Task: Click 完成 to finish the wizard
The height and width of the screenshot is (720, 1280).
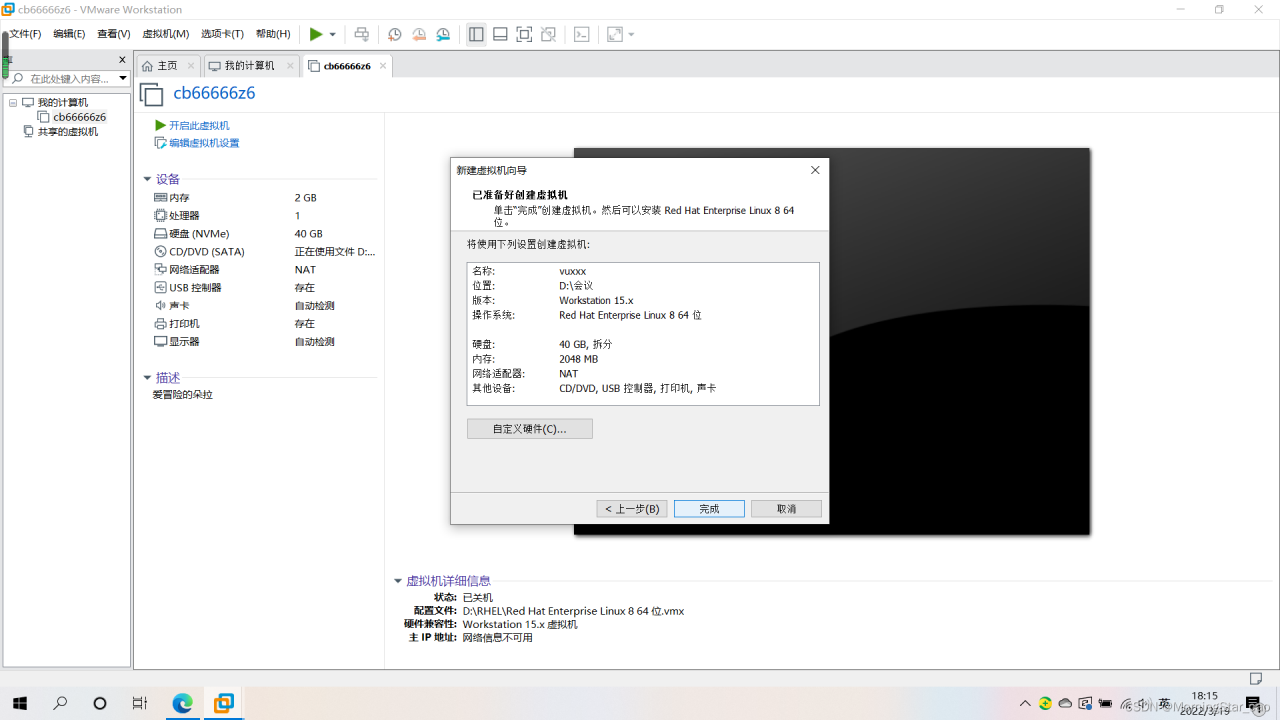Action: click(709, 509)
